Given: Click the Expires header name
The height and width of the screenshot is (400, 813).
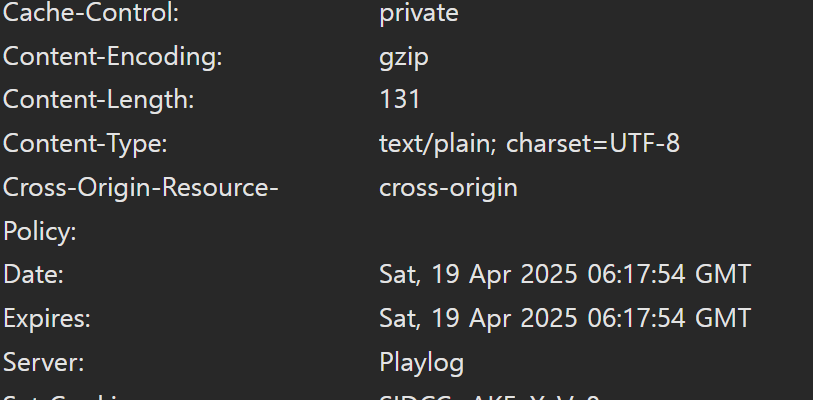Looking at the screenshot, I should coord(47,319).
